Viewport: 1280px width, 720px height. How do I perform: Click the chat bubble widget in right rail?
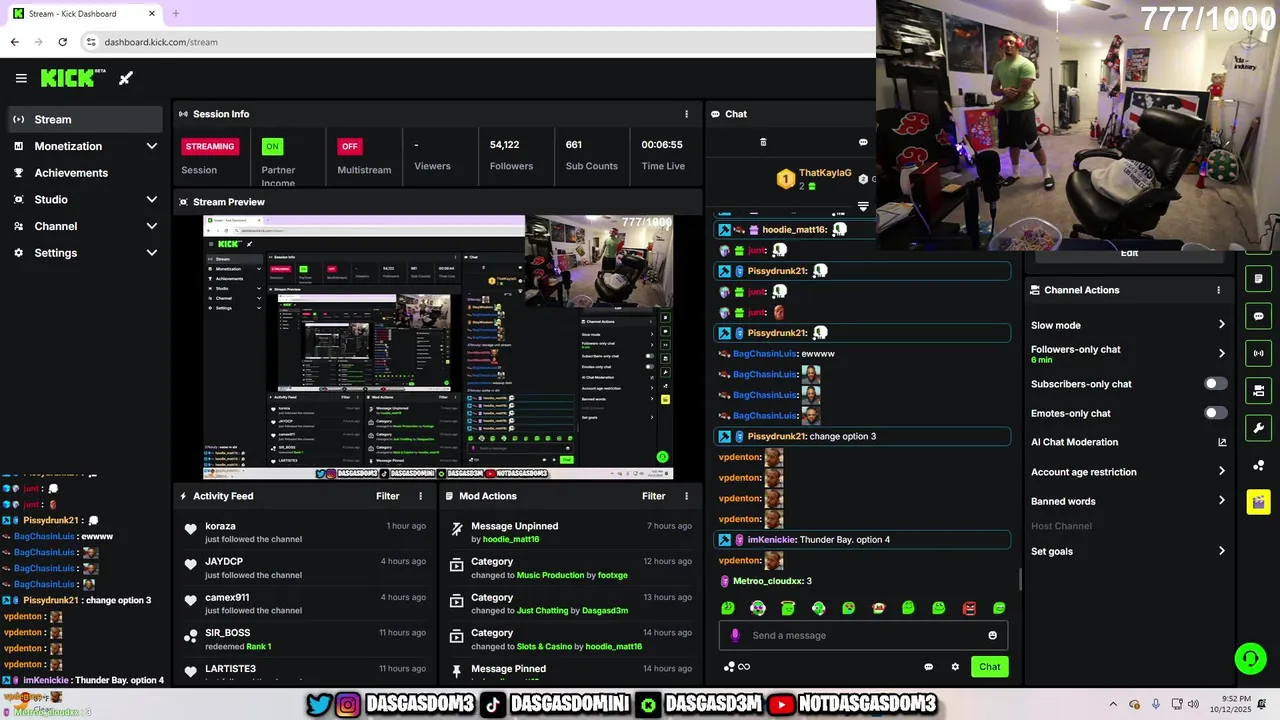[1258, 316]
